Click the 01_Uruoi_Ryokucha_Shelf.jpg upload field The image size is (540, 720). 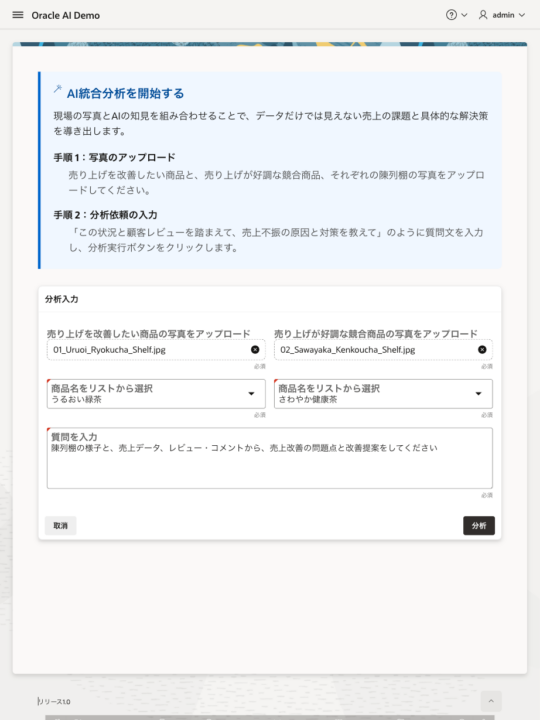click(156, 349)
